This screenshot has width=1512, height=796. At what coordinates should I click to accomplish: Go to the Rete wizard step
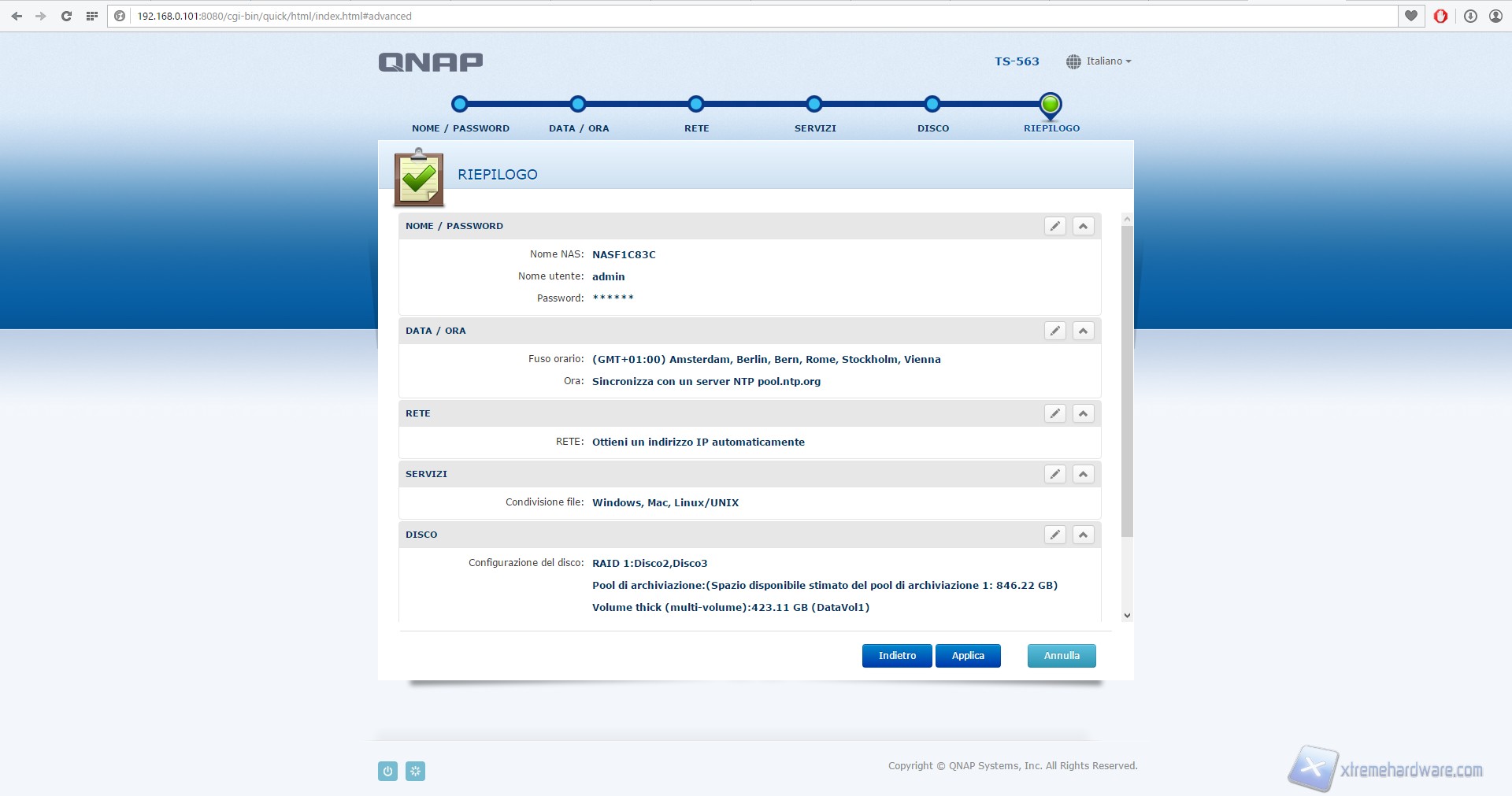pos(696,105)
